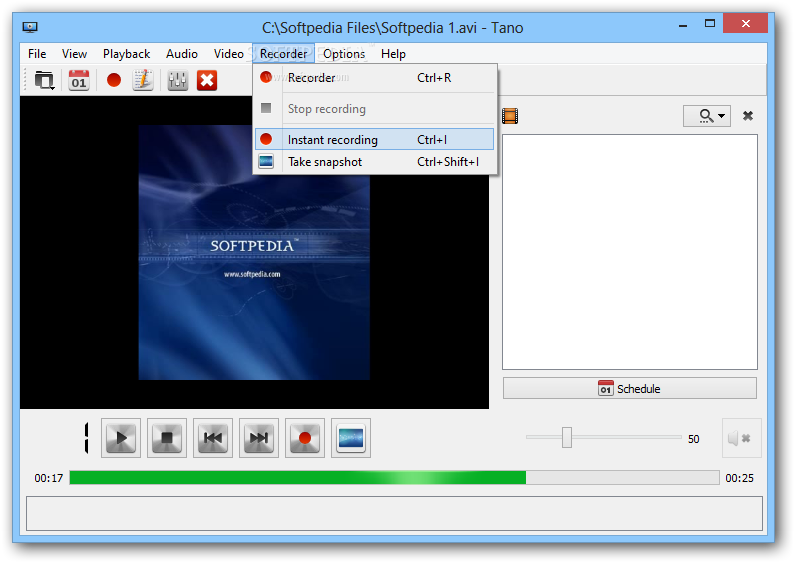Click the Schedule button

click(630, 389)
